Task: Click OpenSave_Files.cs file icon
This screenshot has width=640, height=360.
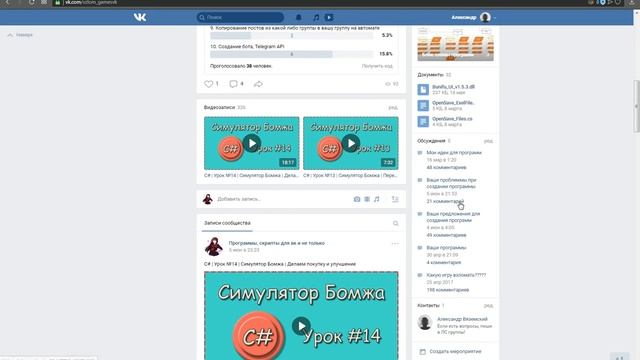Action: (423, 121)
